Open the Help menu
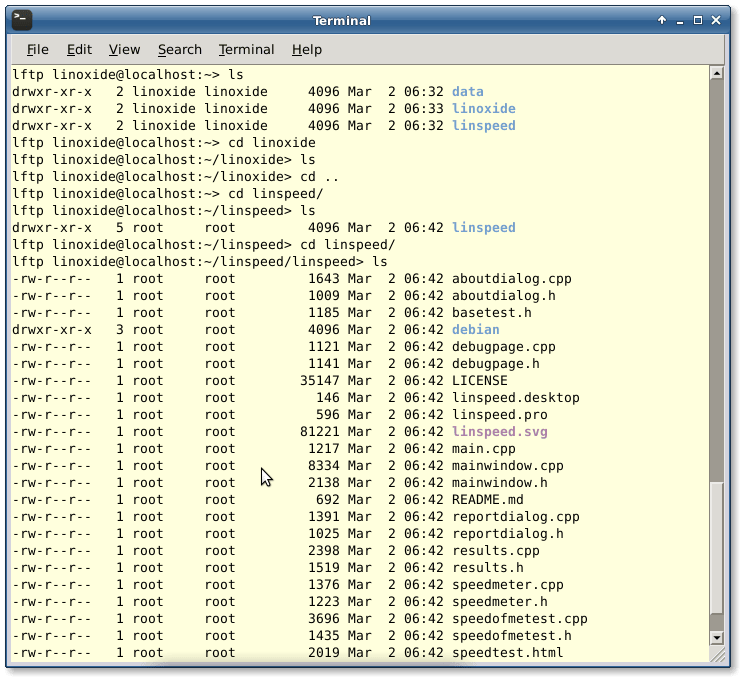The height and width of the screenshot is (677, 740). tap(306, 49)
